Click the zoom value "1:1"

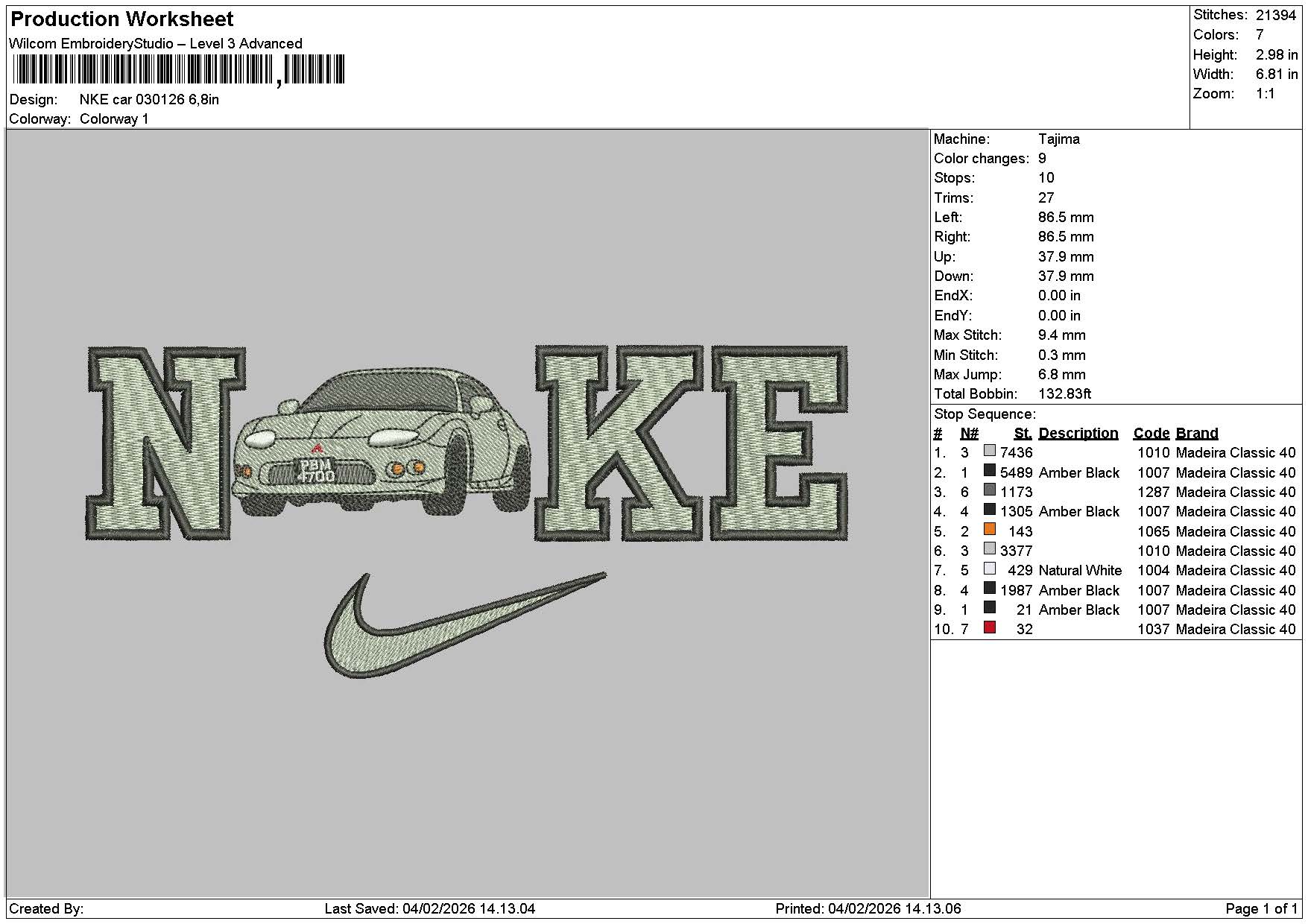[x=1266, y=94]
